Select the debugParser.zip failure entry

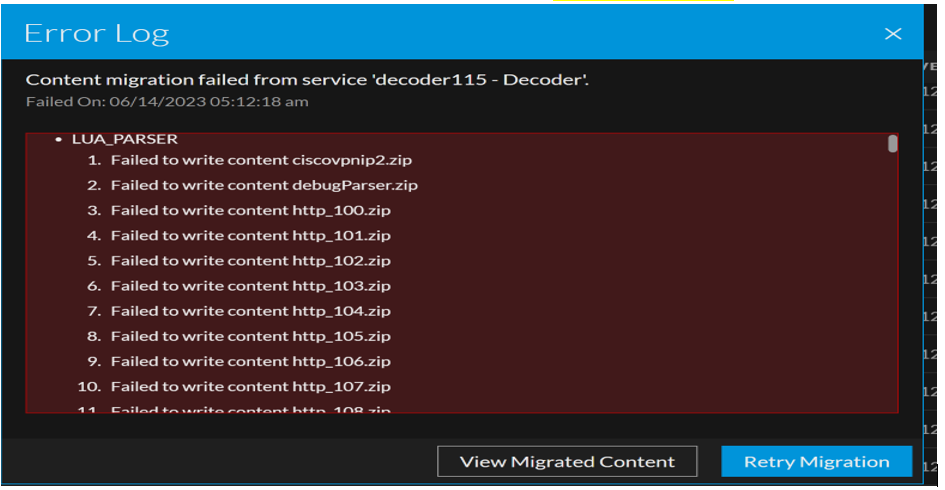[264, 185]
